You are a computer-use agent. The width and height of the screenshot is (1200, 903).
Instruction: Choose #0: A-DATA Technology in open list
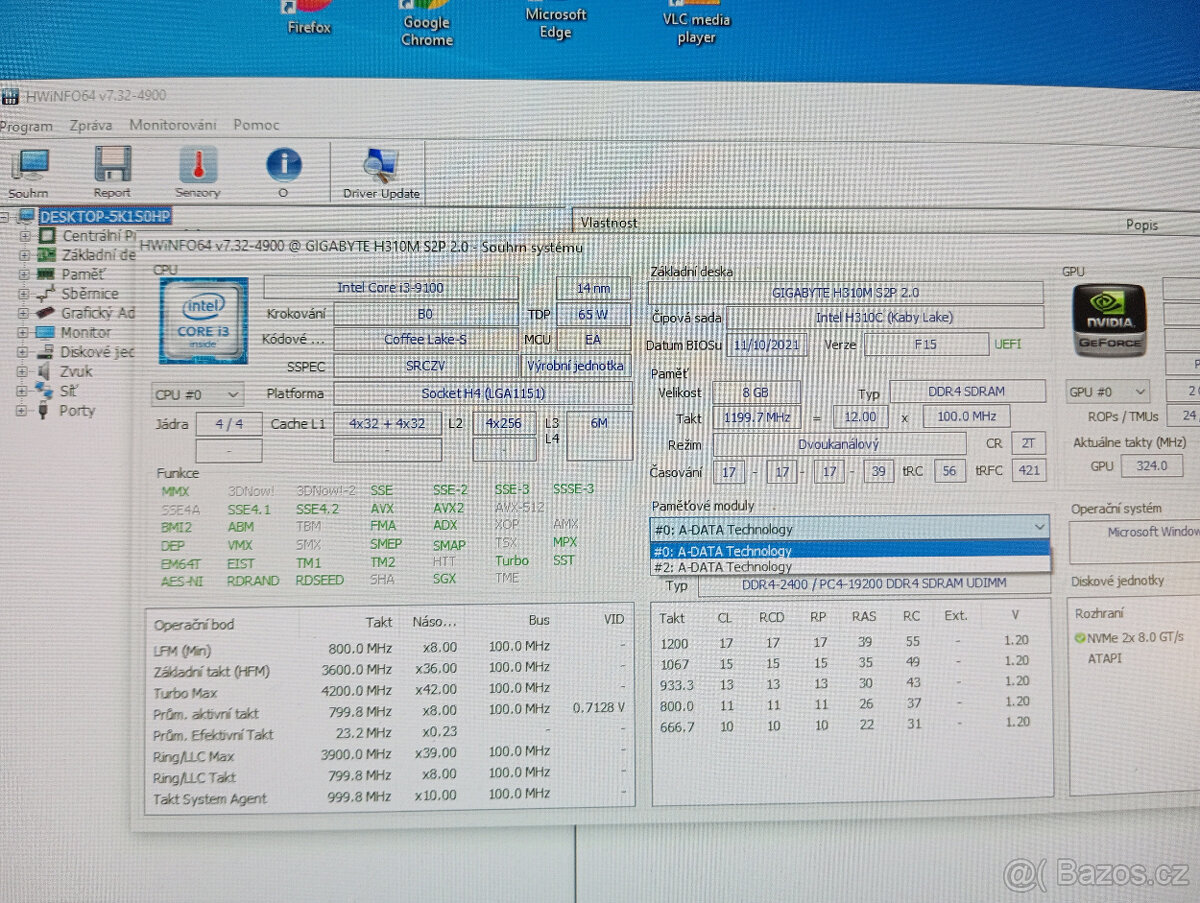[850, 550]
